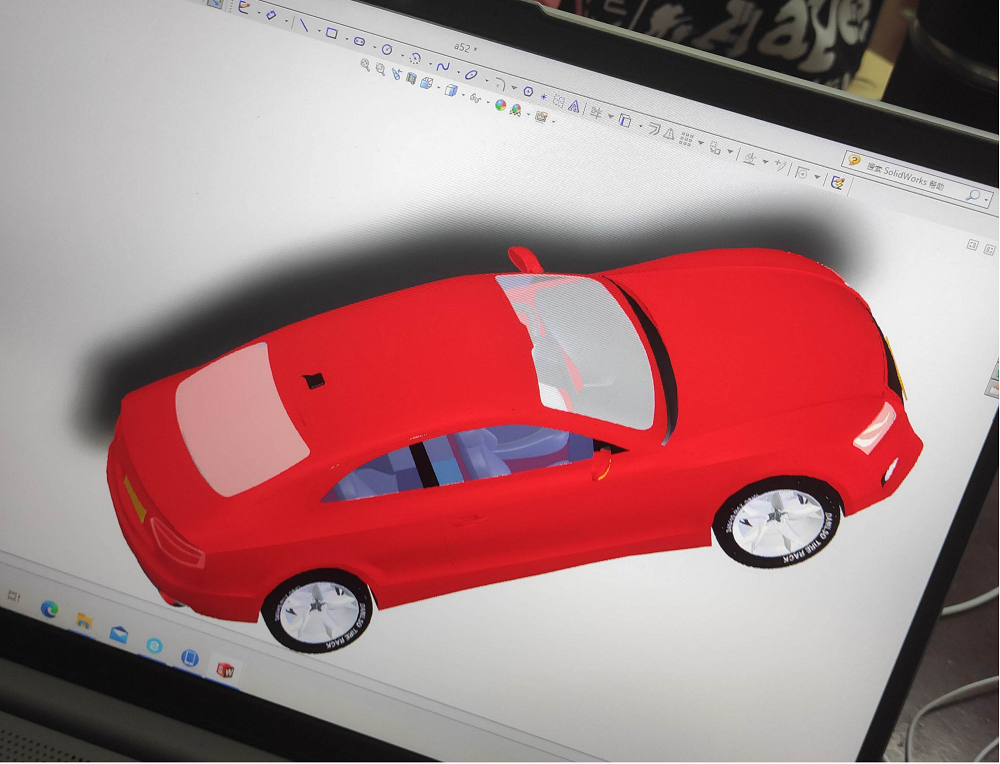Select the Repair Sketch tool
The height and width of the screenshot is (764, 1000).
click(780, 166)
